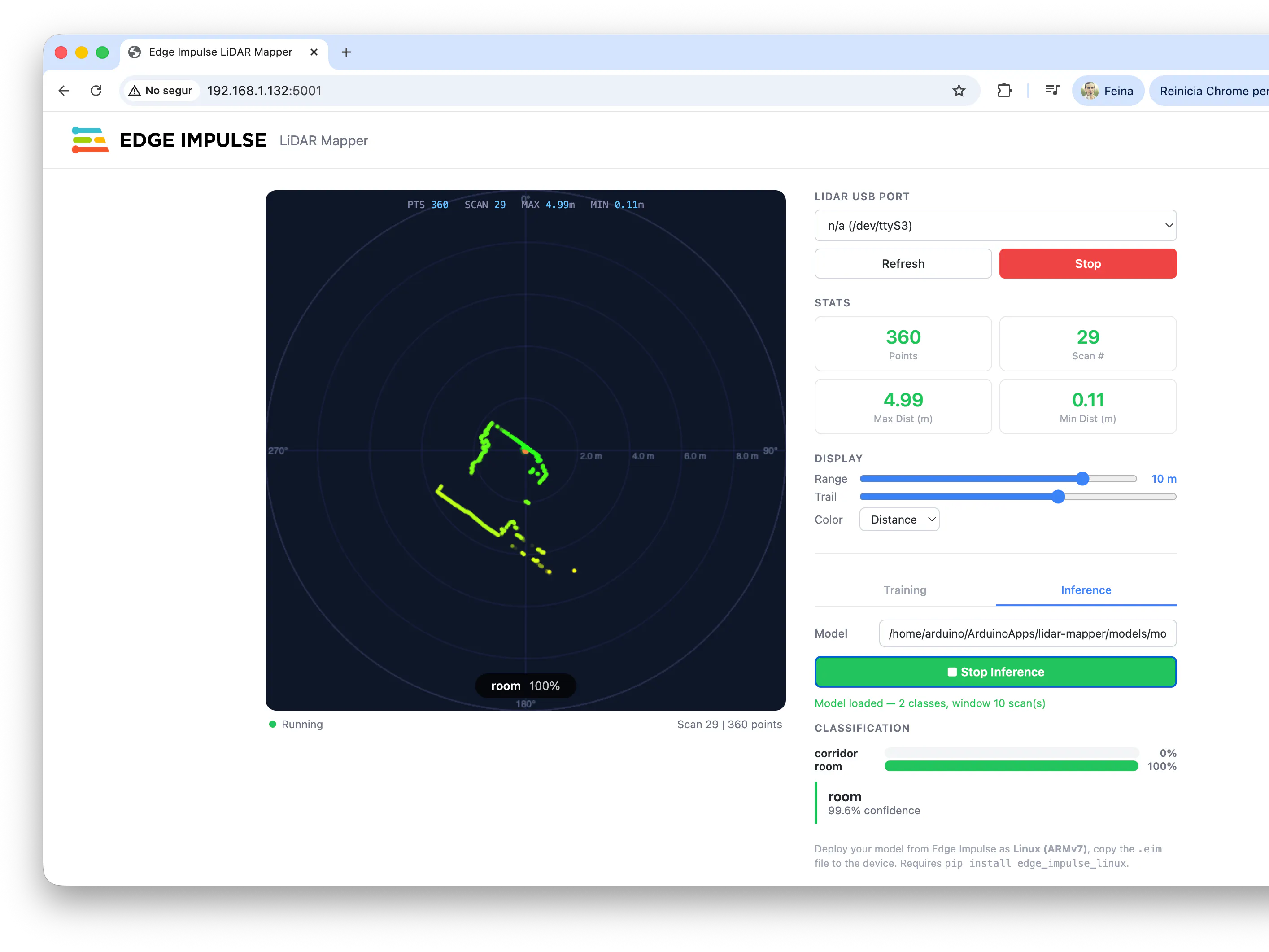Click the 'MIN 0.11m' readout on the map
Viewport: 1269px width, 952px height.
(617, 205)
